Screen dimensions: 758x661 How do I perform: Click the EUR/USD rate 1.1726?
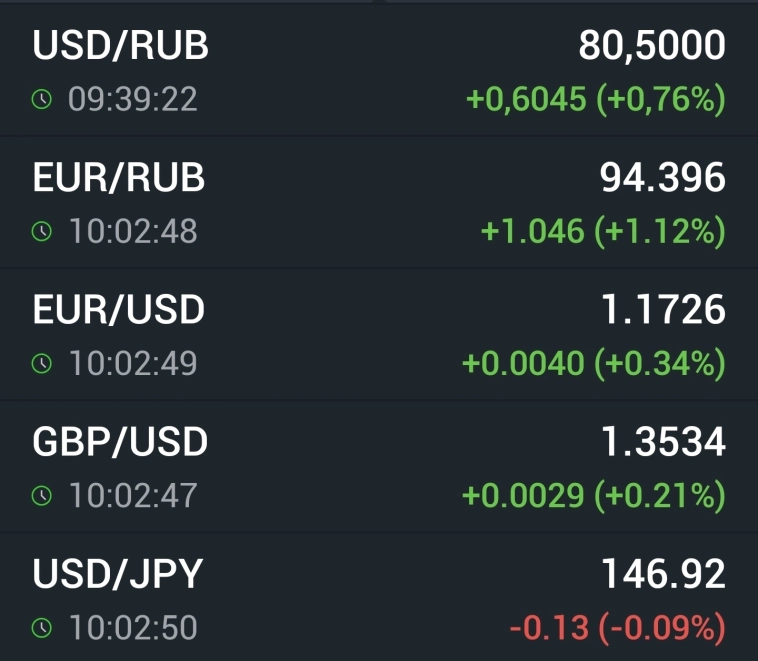663,310
